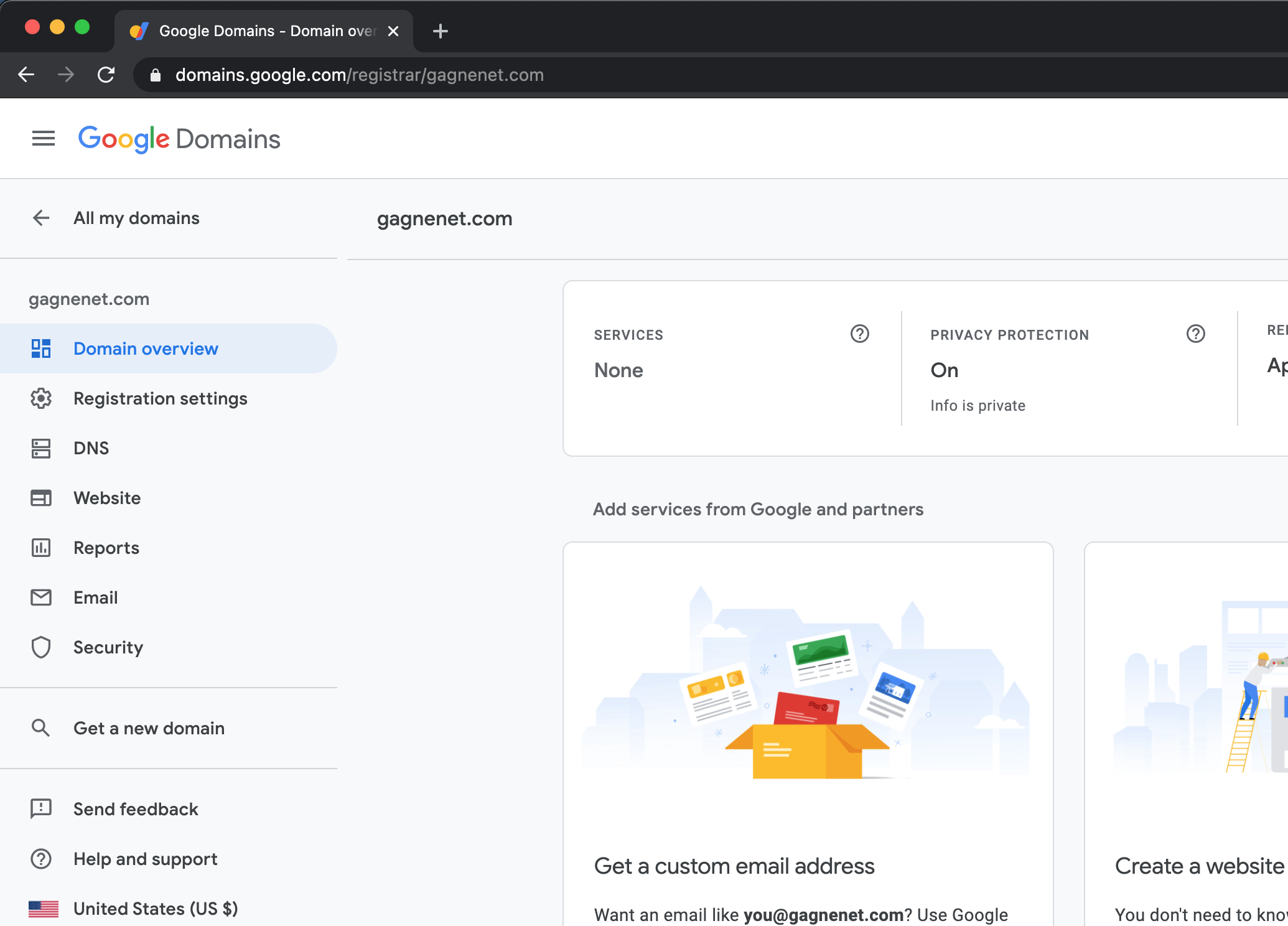The image size is (1288, 926).
Task: Select the Email menu item
Action: tap(96, 598)
